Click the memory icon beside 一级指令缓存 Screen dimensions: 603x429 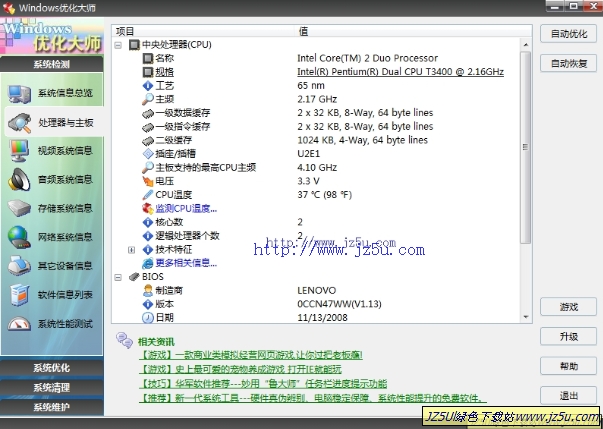coord(148,127)
